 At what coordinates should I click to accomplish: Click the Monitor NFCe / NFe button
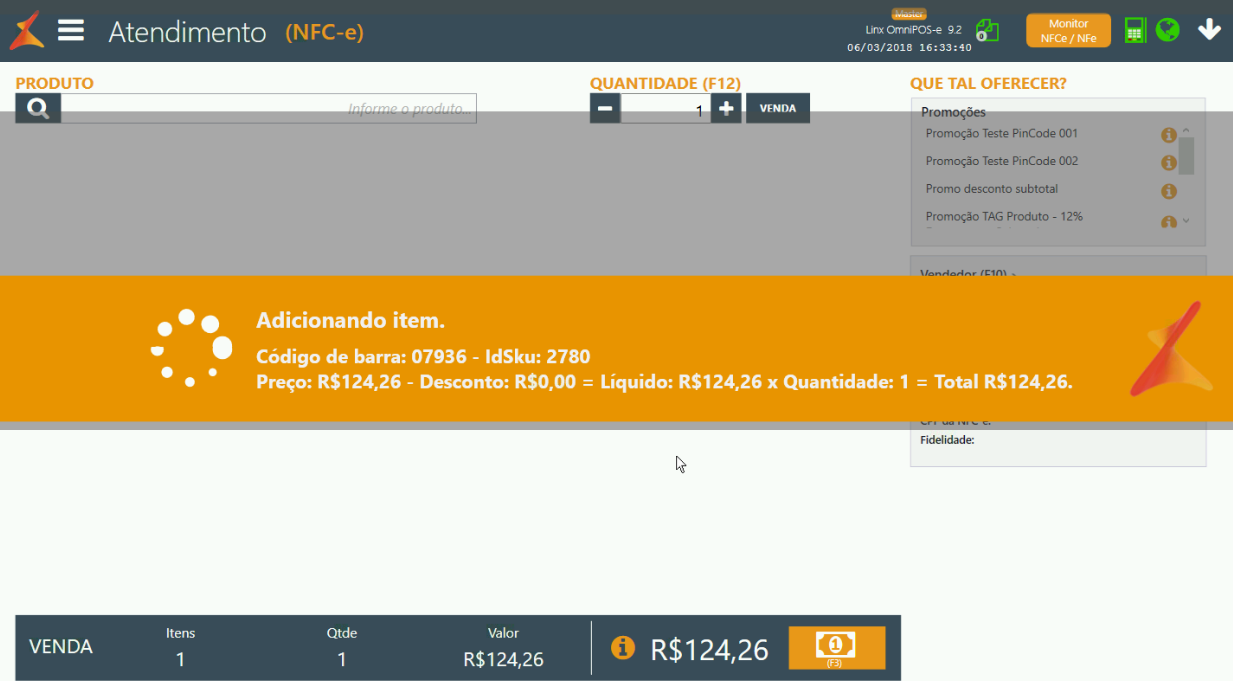[1067, 30]
